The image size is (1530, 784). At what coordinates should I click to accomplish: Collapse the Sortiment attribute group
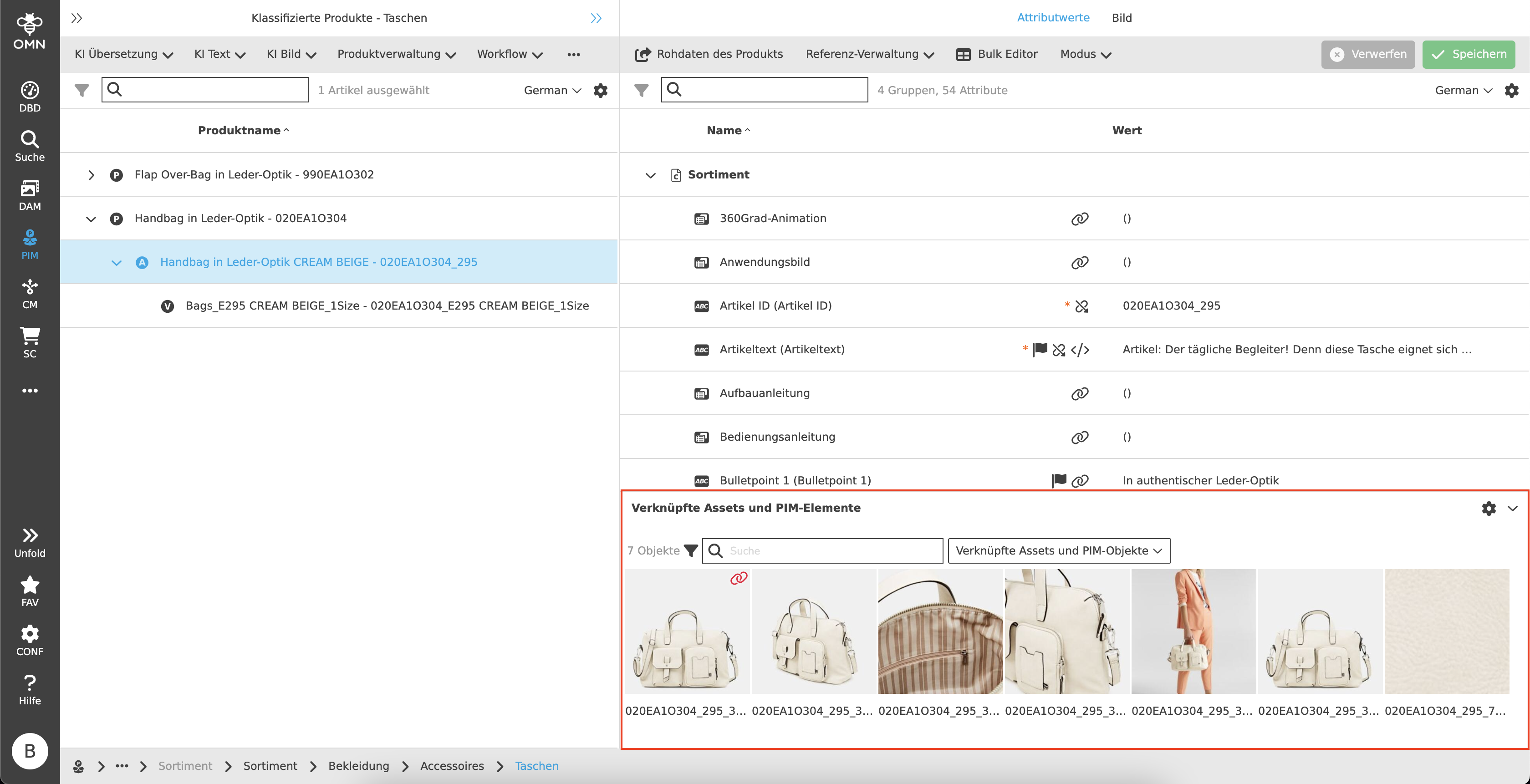tap(650, 175)
